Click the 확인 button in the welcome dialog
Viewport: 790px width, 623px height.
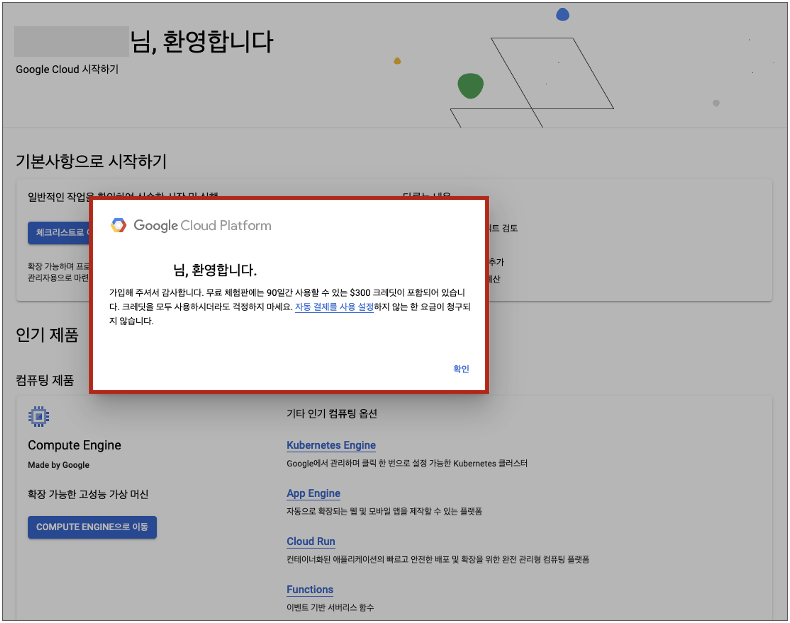[x=461, y=369]
